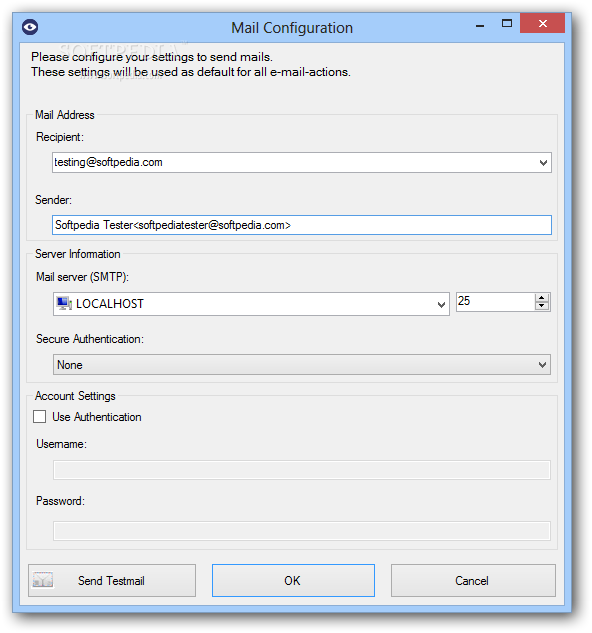Image resolution: width=592 pixels, height=633 pixels.
Task: Enable the Use Authentication checkbox
Action: 40,417
